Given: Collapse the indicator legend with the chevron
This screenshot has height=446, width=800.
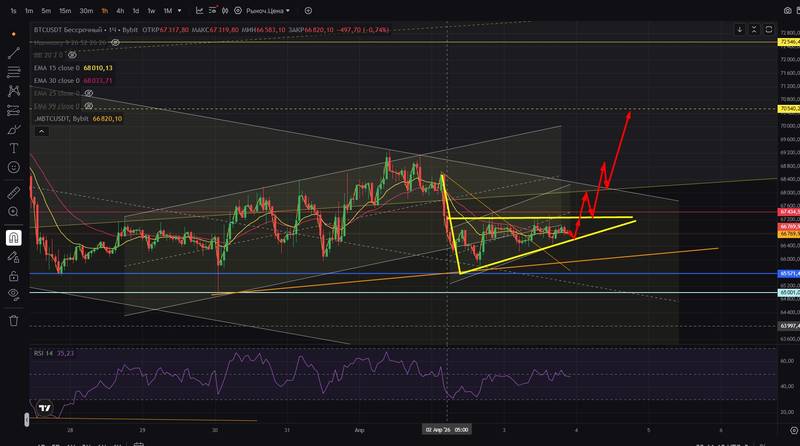Looking at the screenshot, I should point(42,132).
